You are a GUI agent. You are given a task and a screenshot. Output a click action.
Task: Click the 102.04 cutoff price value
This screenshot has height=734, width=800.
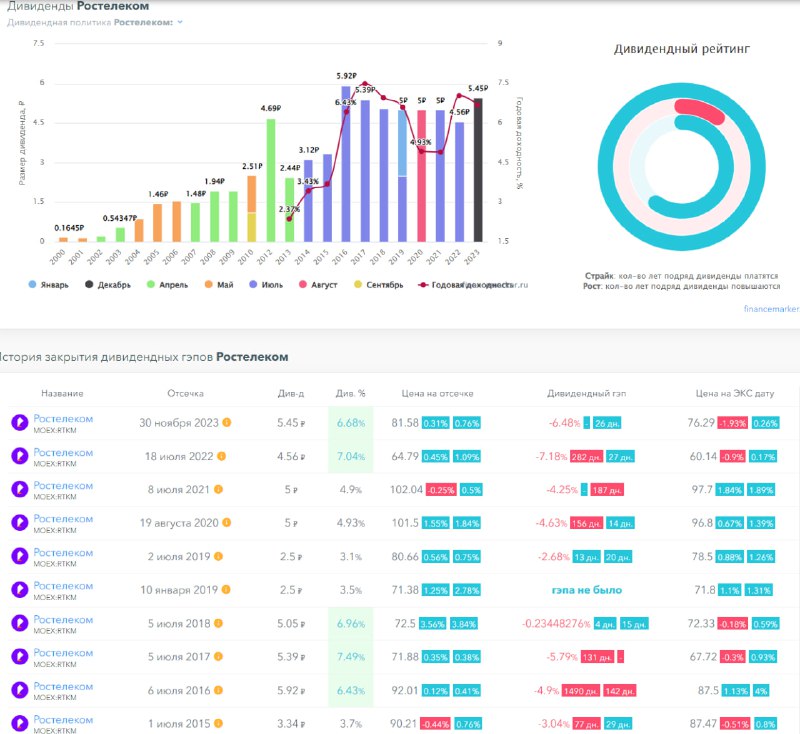pos(406,490)
